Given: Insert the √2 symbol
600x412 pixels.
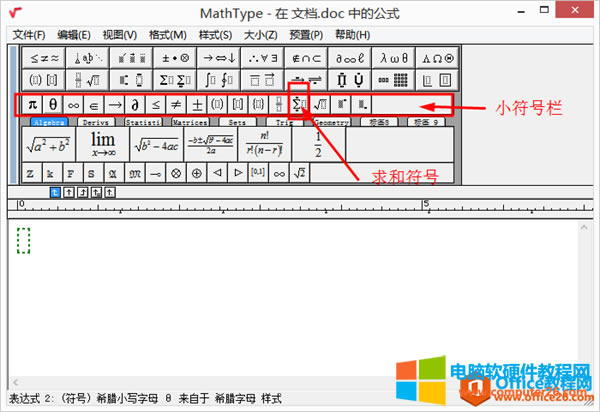Looking at the screenshot, I should click(x=300, y=173).
